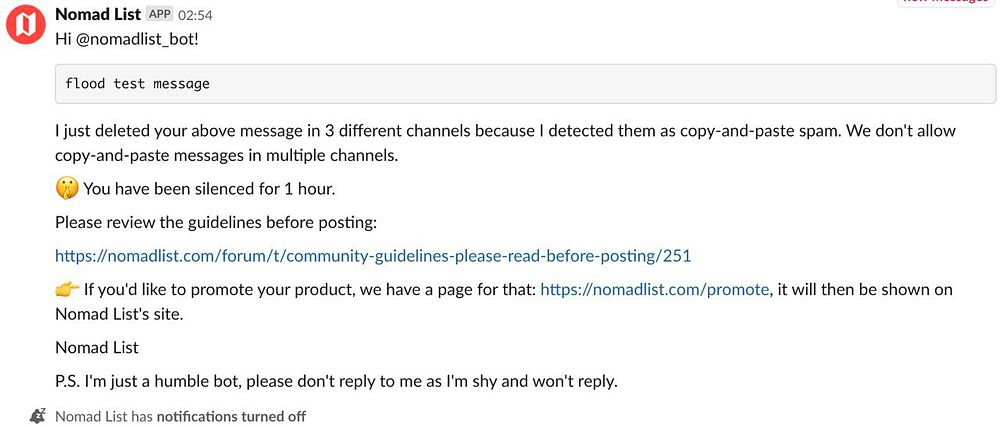This screenshot has height=427, width=1000.
Task: Click the 'notifications turned off' bold text
Action: point(231,416)
